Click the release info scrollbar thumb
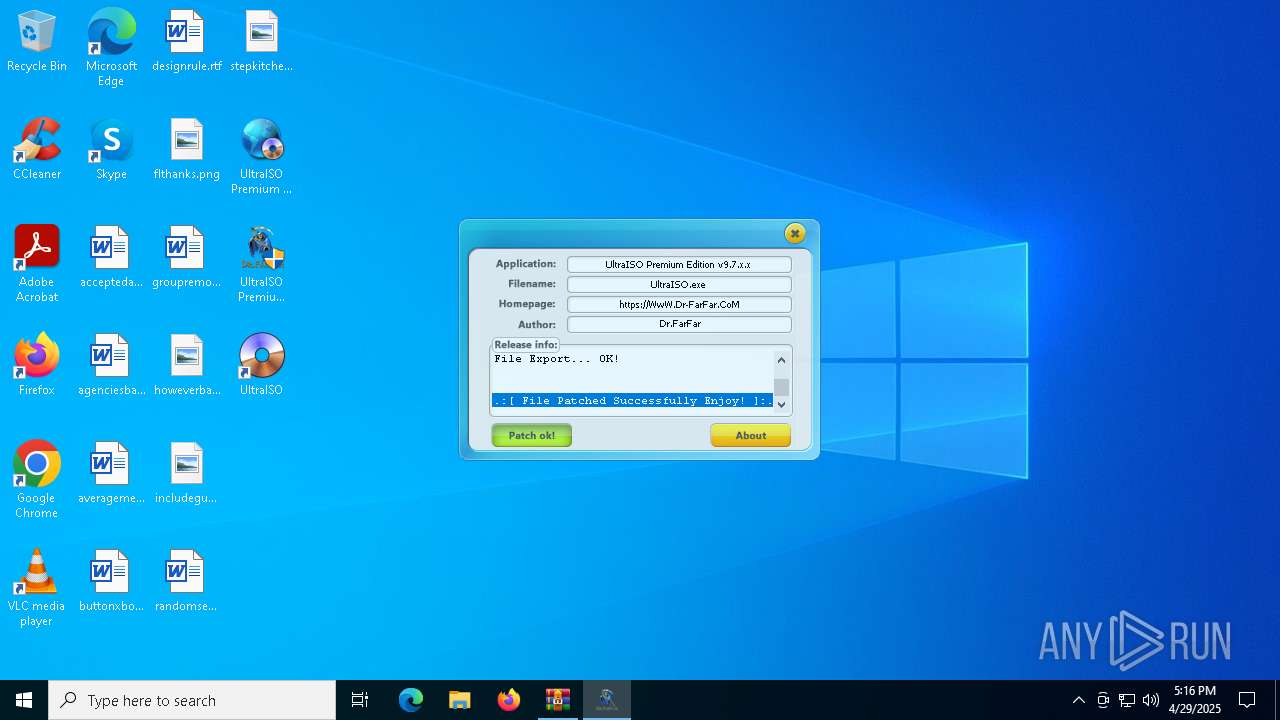The width and height of the screenshot is (1280, 720). pyautogui.click(x=782, y=387)
